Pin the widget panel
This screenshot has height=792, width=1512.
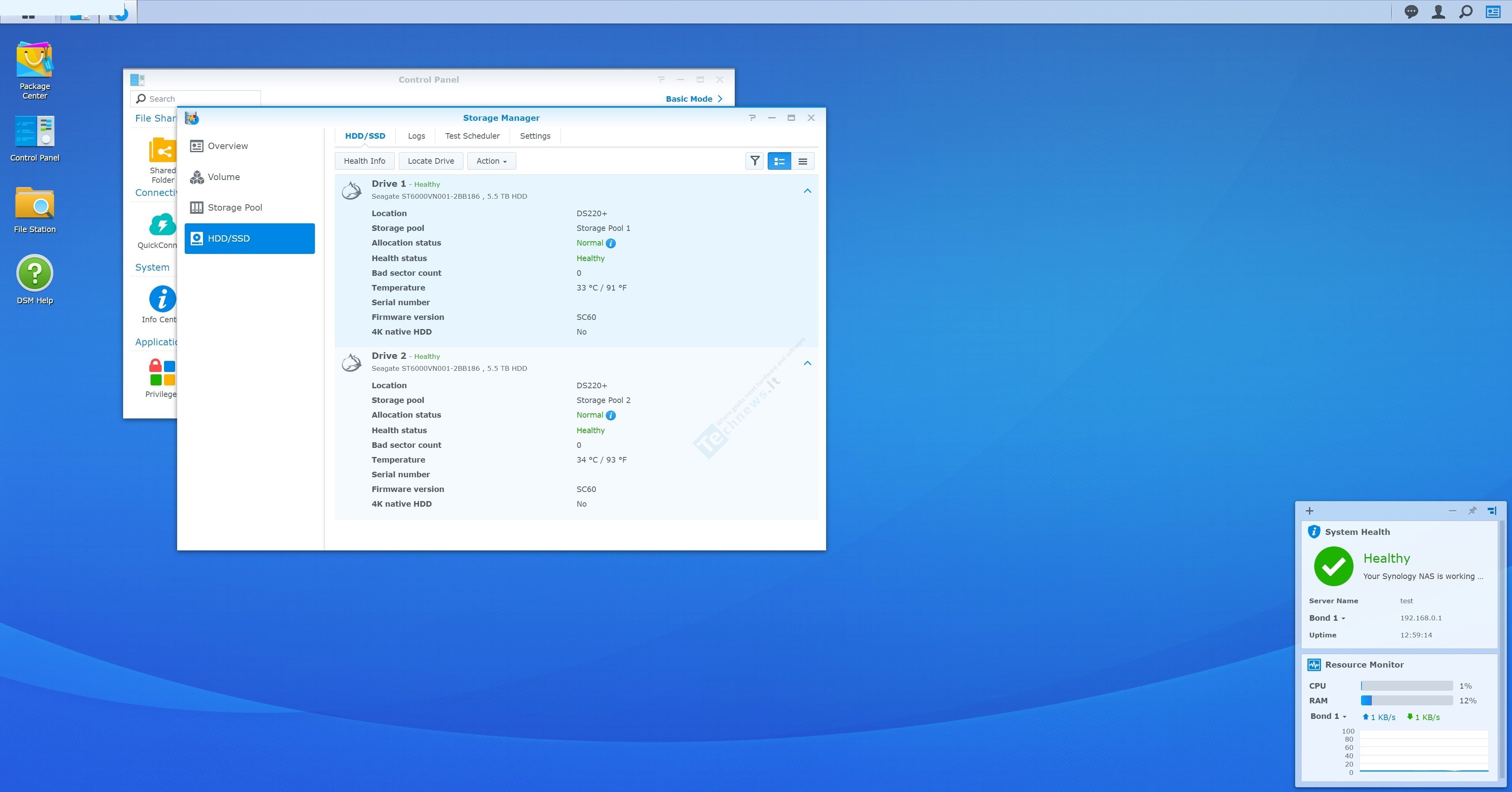(1472, 511)
